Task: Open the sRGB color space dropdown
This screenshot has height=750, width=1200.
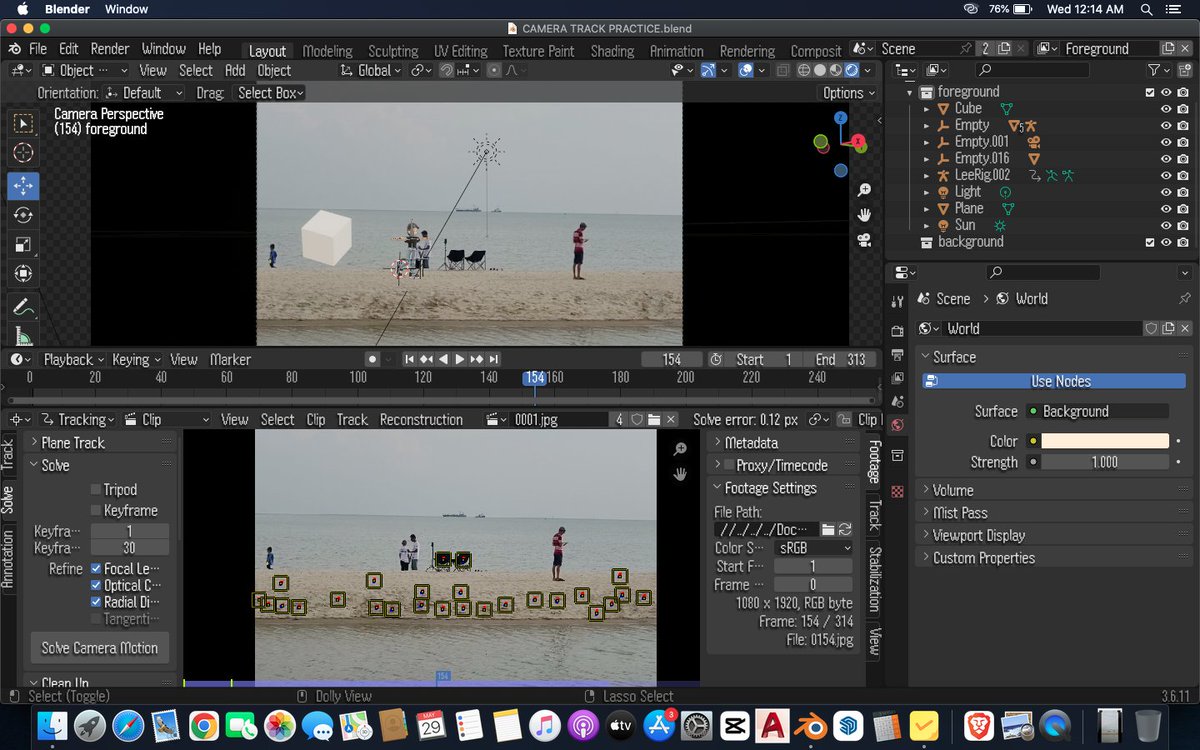Action: click(x=813, y=548)
